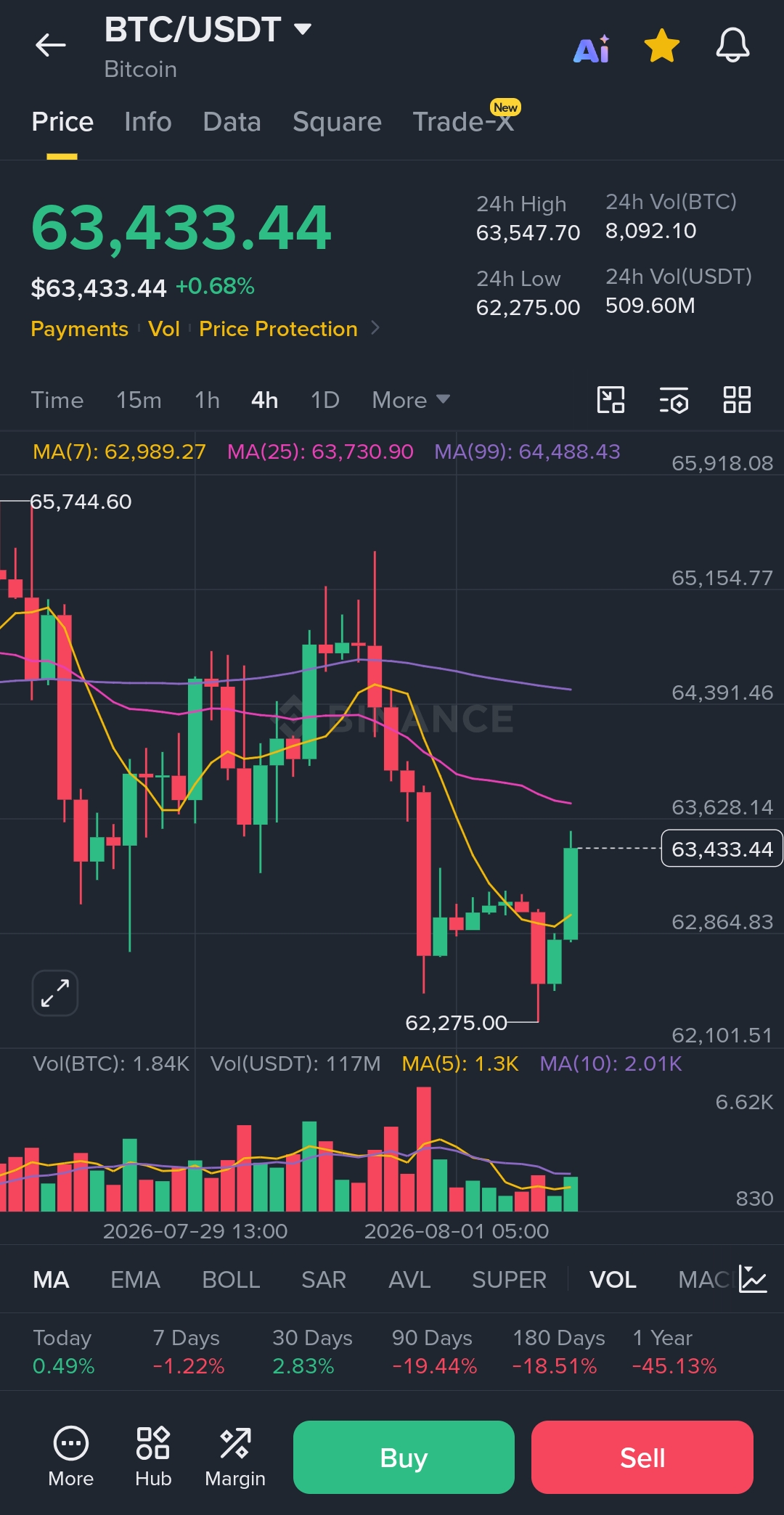Open the chart grid layout icon

tap(737, 400)
